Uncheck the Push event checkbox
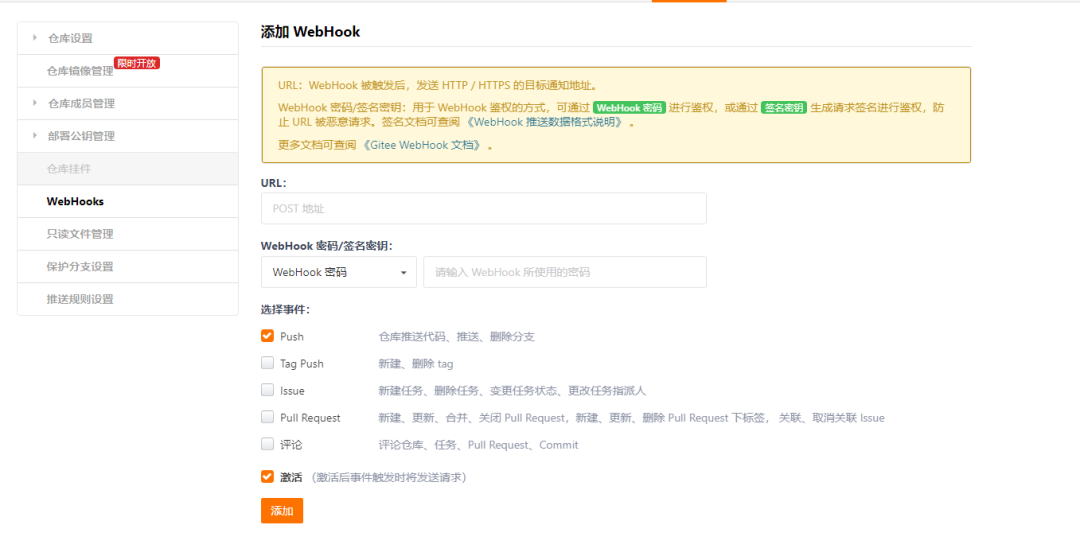The image size is (1080, 560). click(x=267, y=336)
